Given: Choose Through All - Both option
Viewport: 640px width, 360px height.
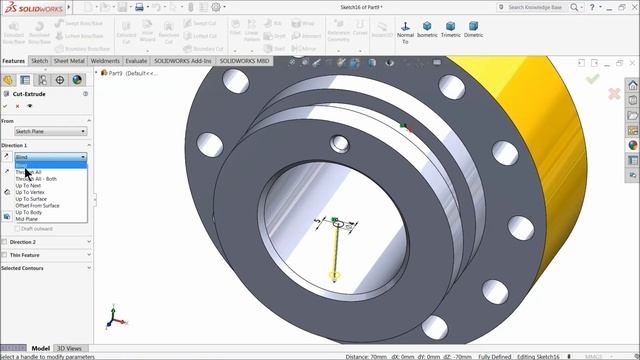Looking at the screenshot, I should click(36, 179).
